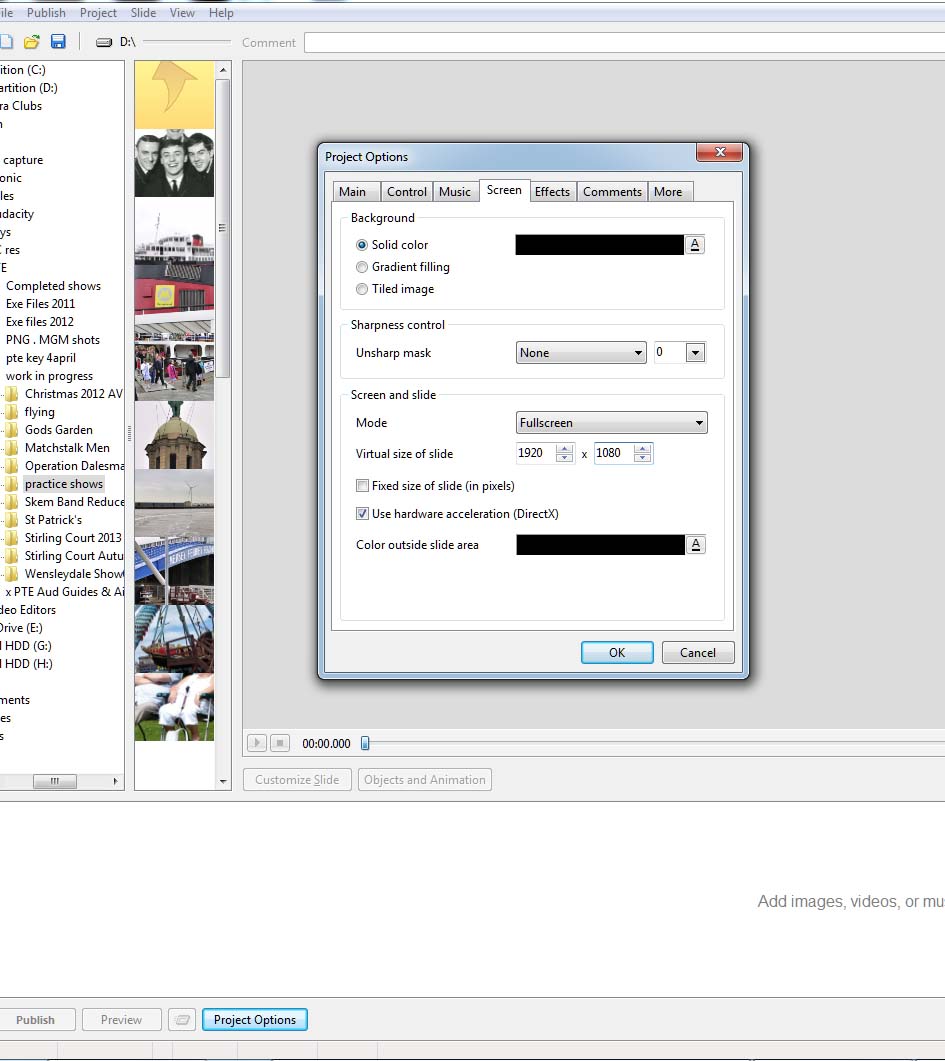Switch to the Effects tab
The image size is (945, 1061).
[x=552, y=192]
